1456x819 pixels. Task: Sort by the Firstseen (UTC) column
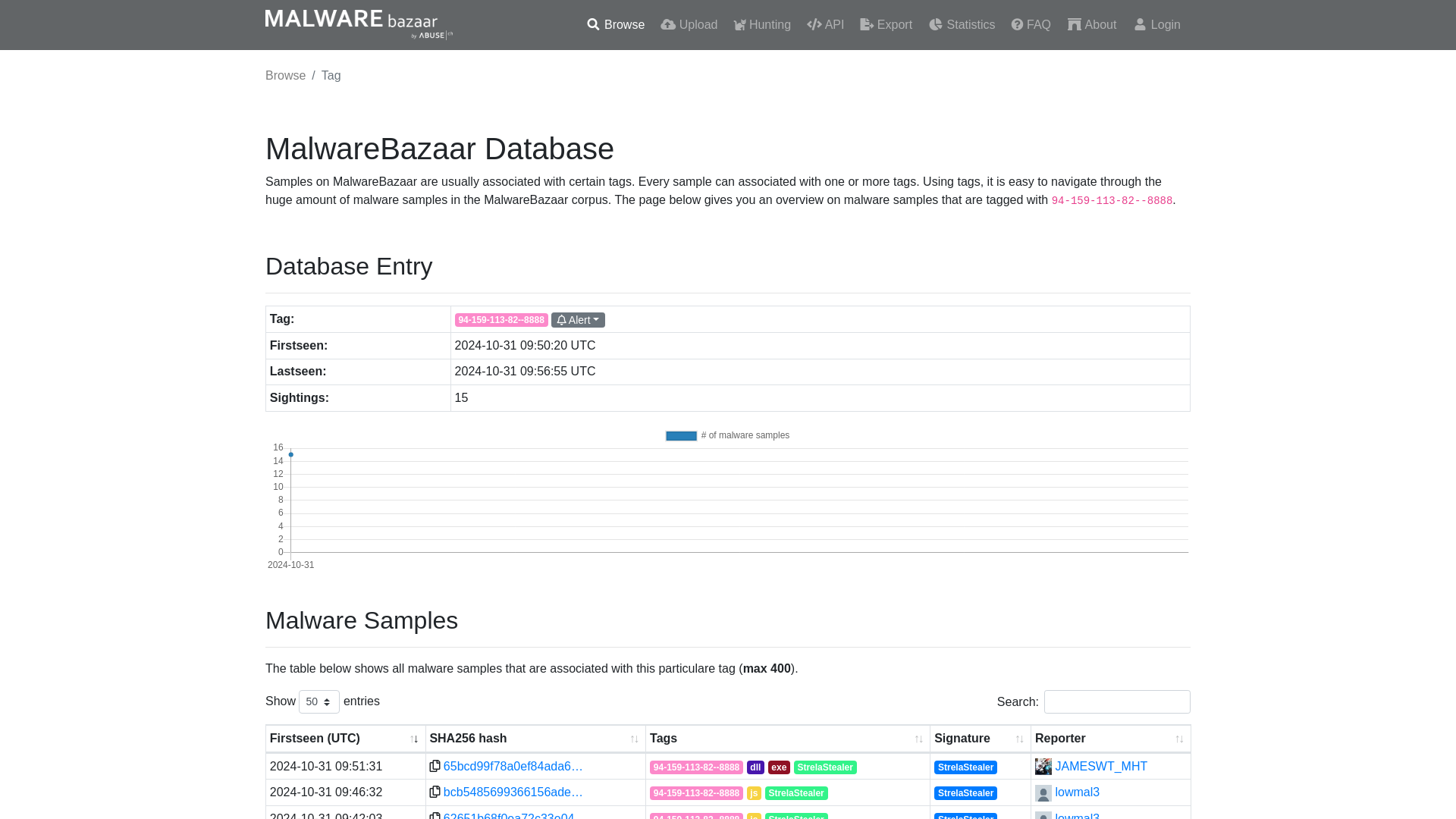[345, 739]
